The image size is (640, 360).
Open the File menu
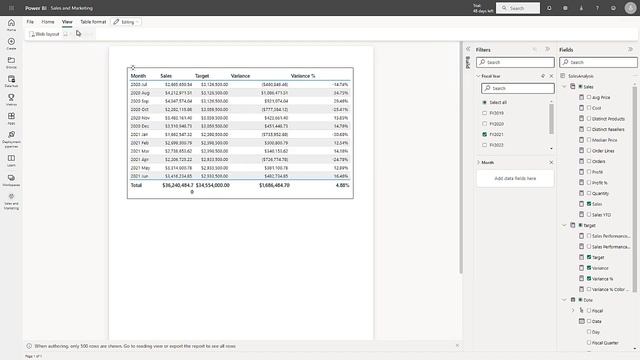[30, 22]
